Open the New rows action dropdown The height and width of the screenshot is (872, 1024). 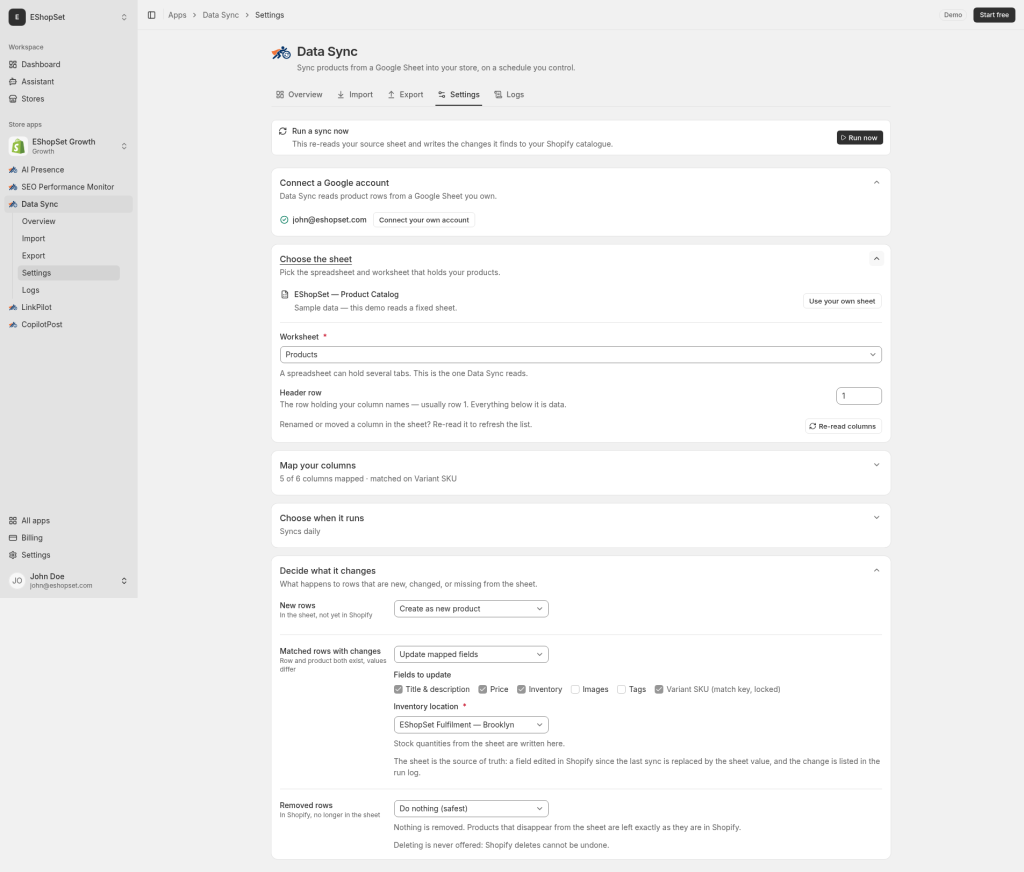[471, 609]
